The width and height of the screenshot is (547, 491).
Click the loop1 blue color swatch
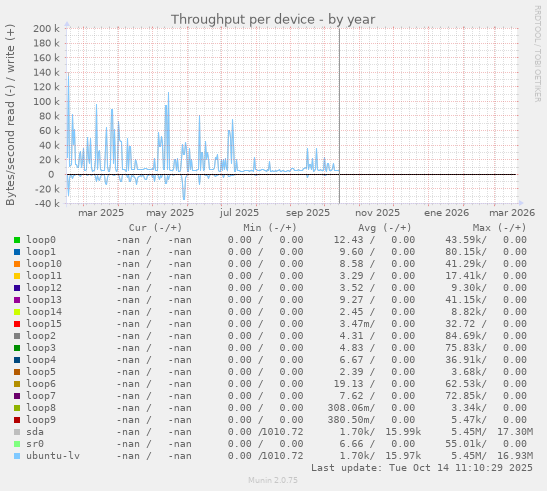point(17,252)
